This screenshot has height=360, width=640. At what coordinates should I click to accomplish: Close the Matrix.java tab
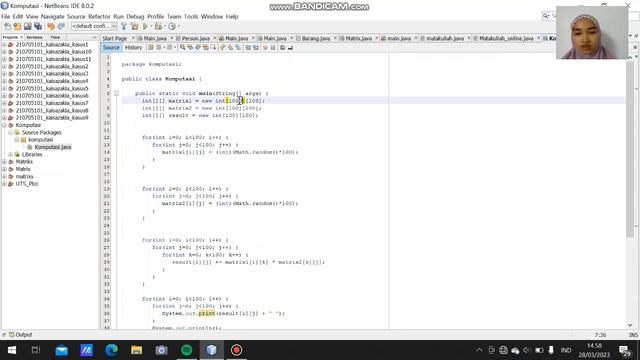(376, 38)
